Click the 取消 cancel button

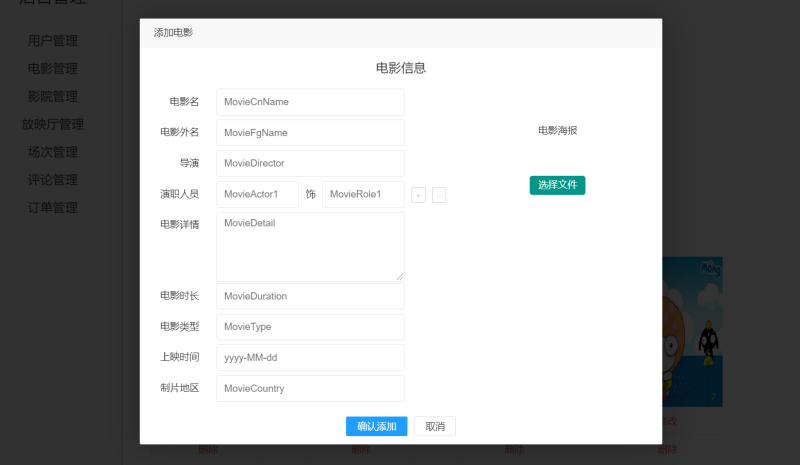pyautogui.click(x=435, y=426)
